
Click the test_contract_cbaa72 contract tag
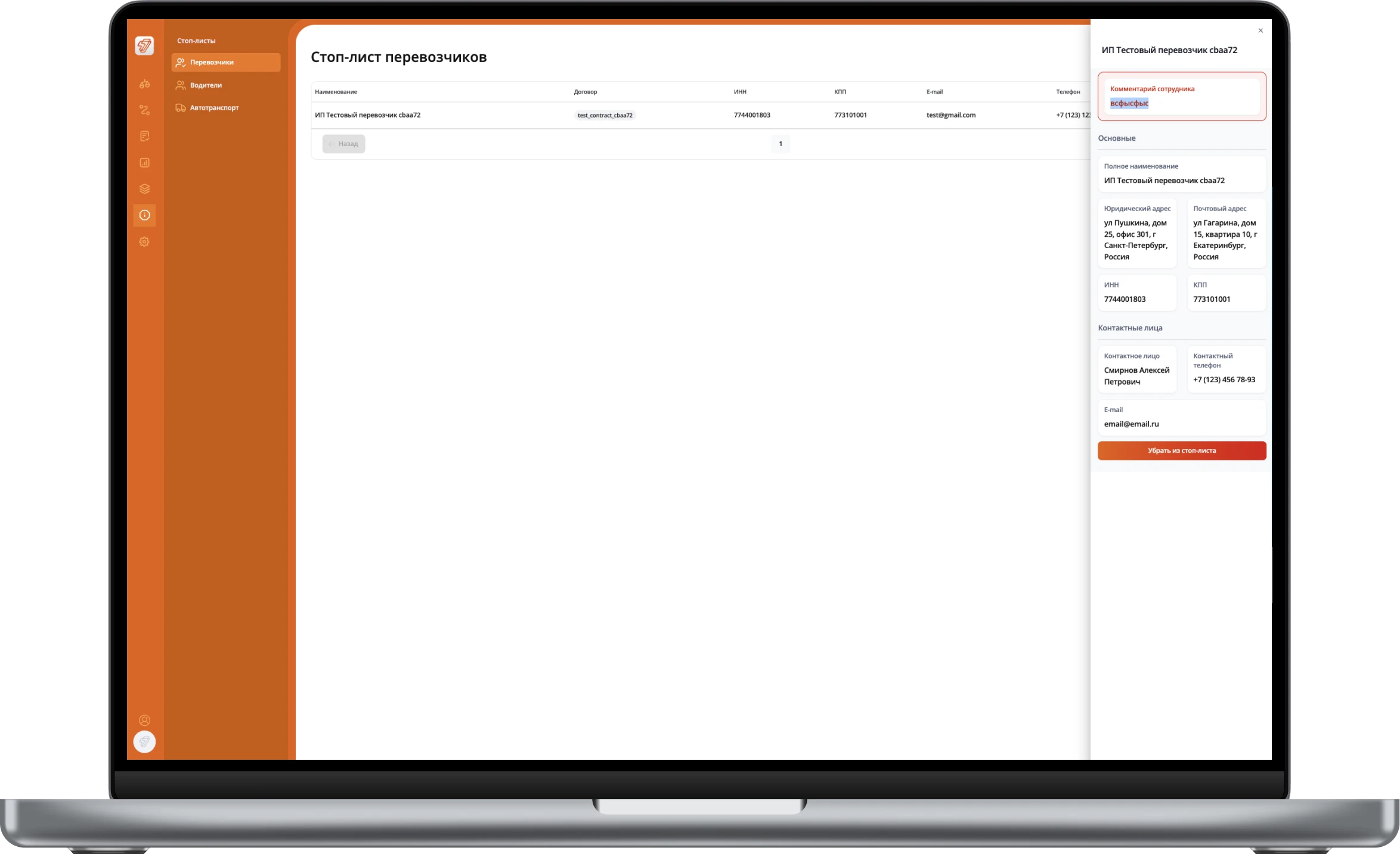[605, 115]
